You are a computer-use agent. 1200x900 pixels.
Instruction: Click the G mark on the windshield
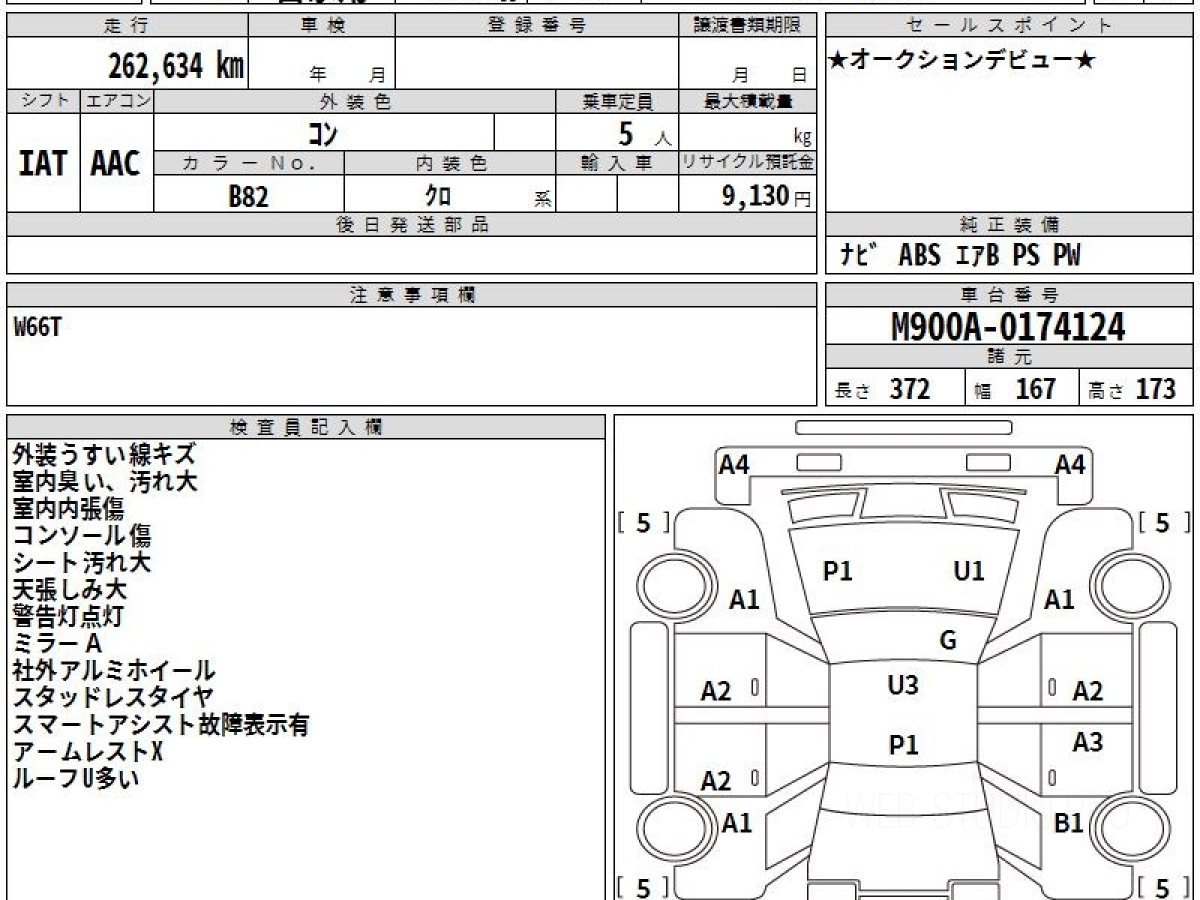click(x=948, y=641)
